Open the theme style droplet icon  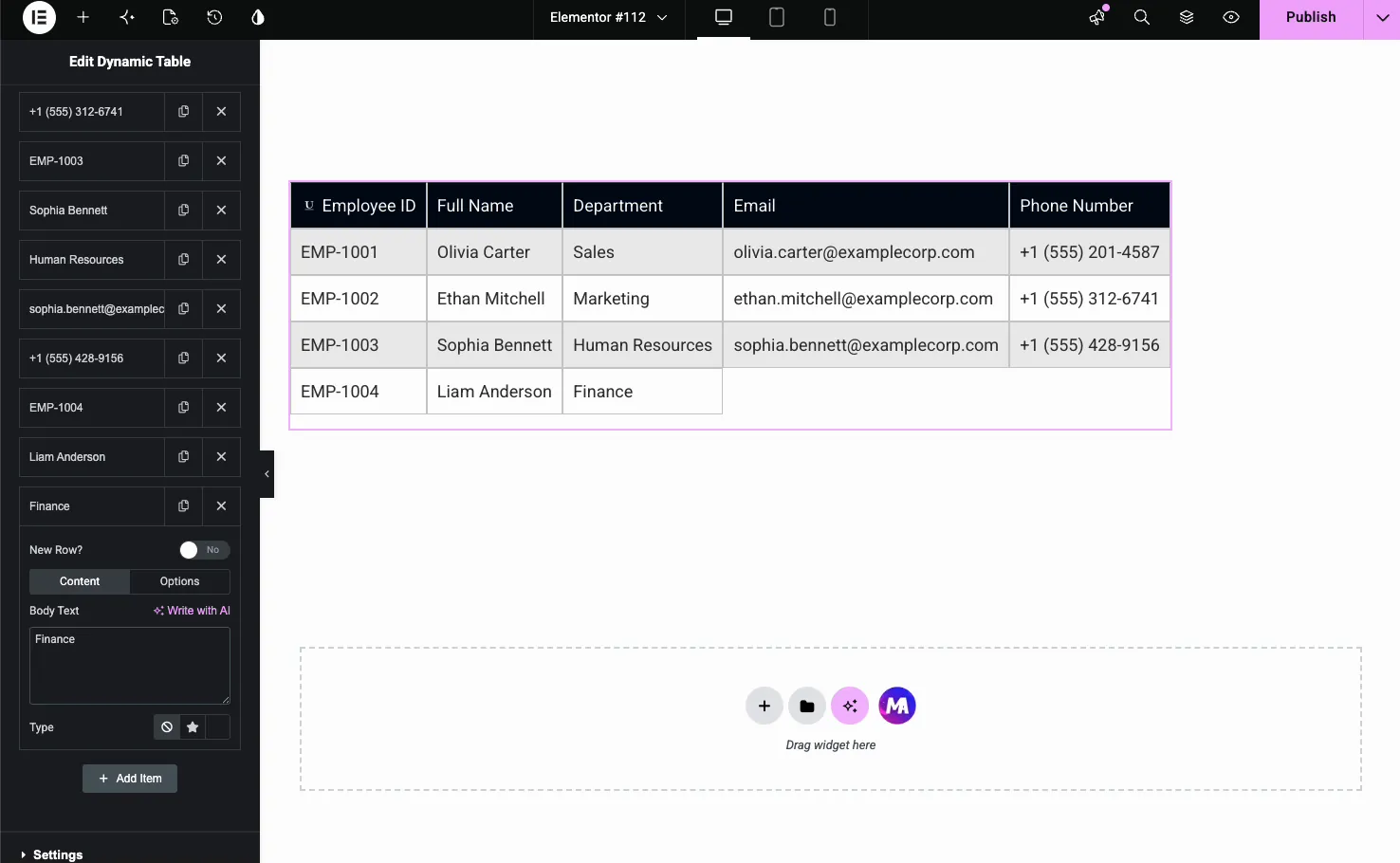point(258,17)
